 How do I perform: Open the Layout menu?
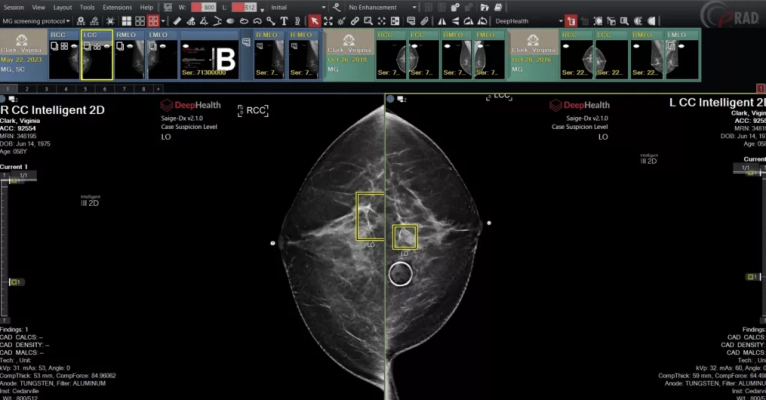click(62, 7)
